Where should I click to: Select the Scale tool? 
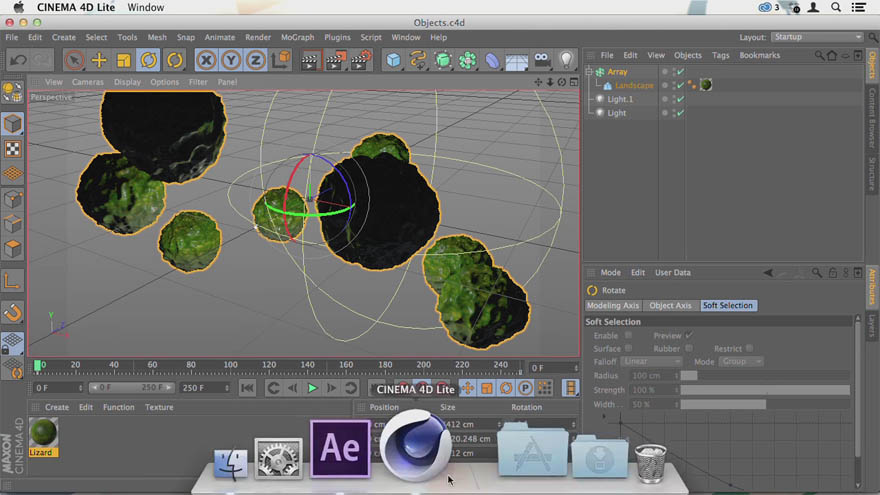pyautogui.click(x=123, y=60)
